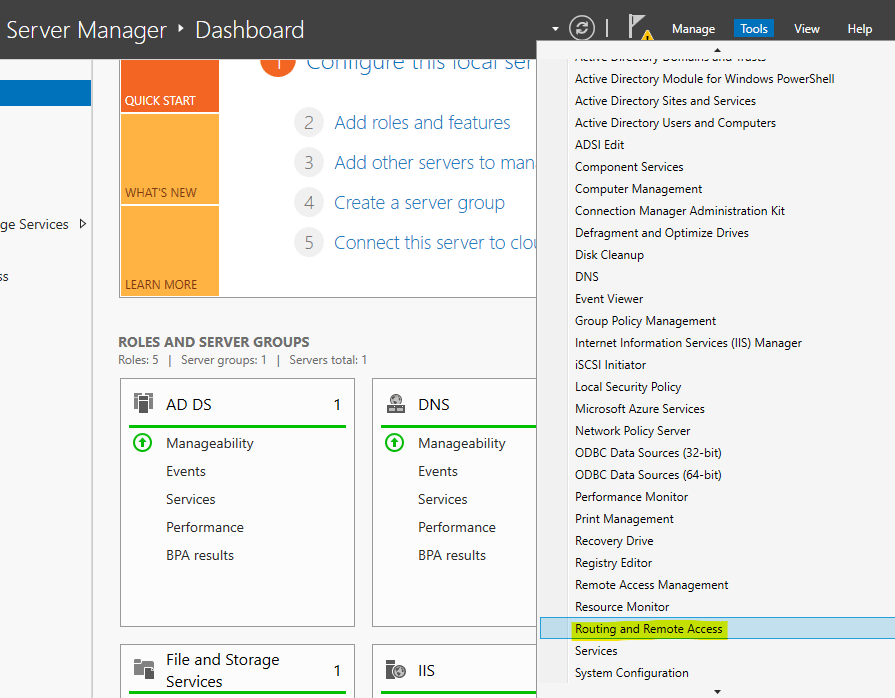The image size is (895, 698).
Task: Select Routing and Remote Access from Tools menu
Action: (648, 629)
